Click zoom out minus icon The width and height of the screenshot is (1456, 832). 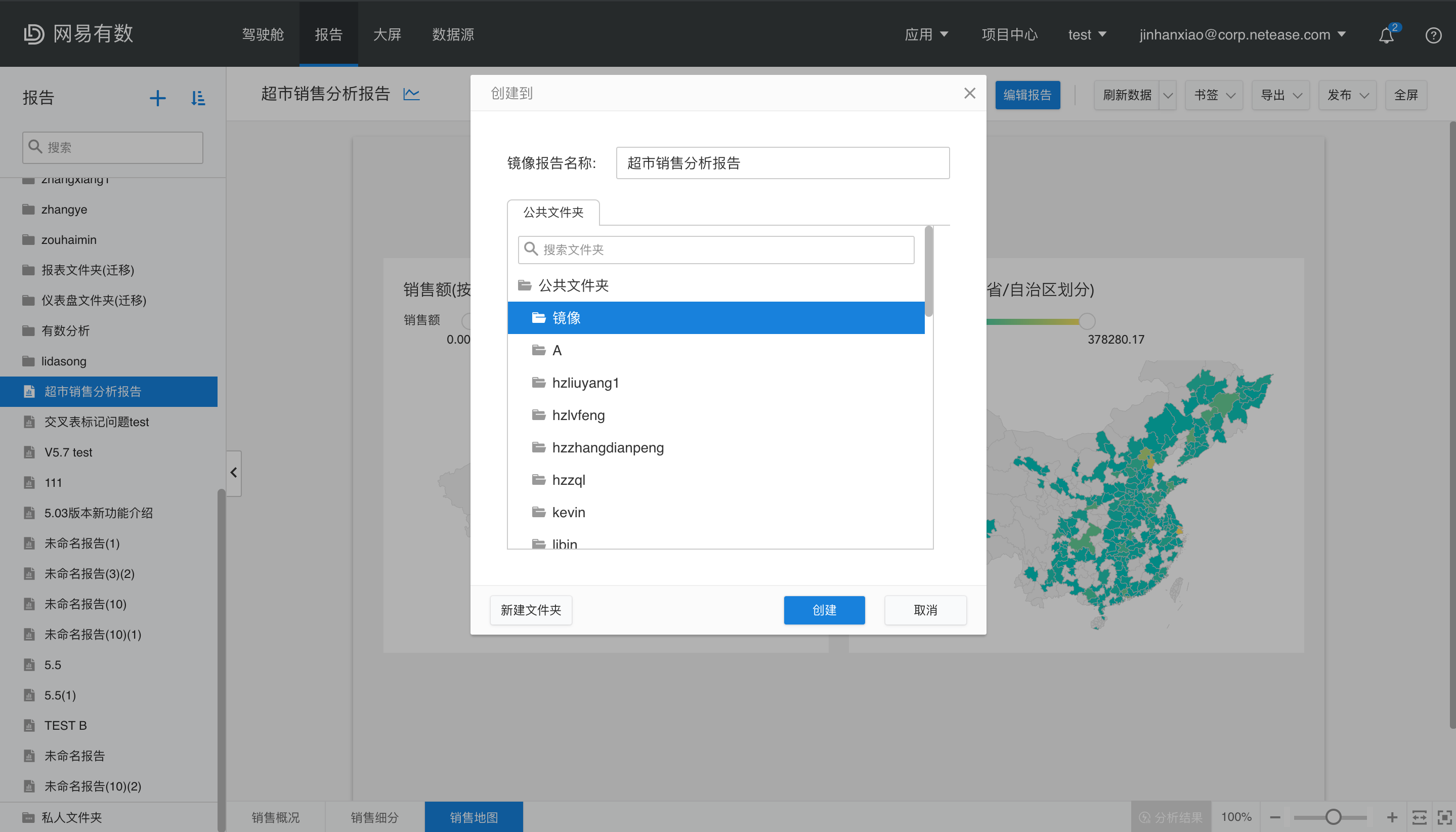[x=1275, y=817]
